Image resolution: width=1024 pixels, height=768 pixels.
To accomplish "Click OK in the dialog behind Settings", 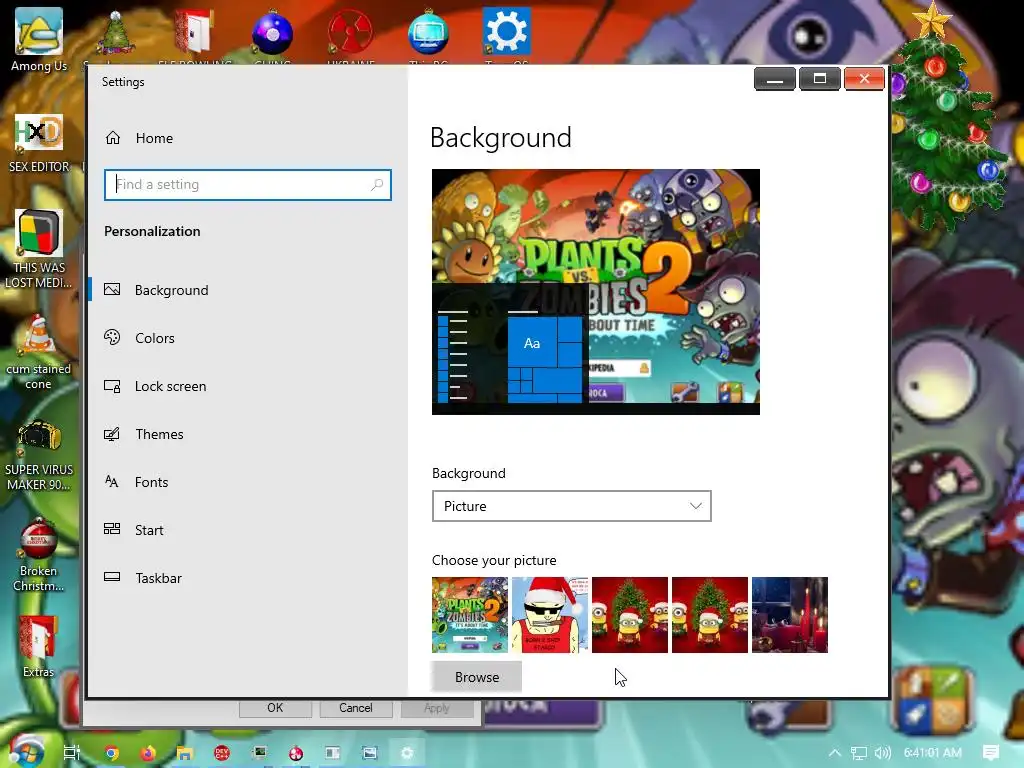I will [x=275, y=708].
